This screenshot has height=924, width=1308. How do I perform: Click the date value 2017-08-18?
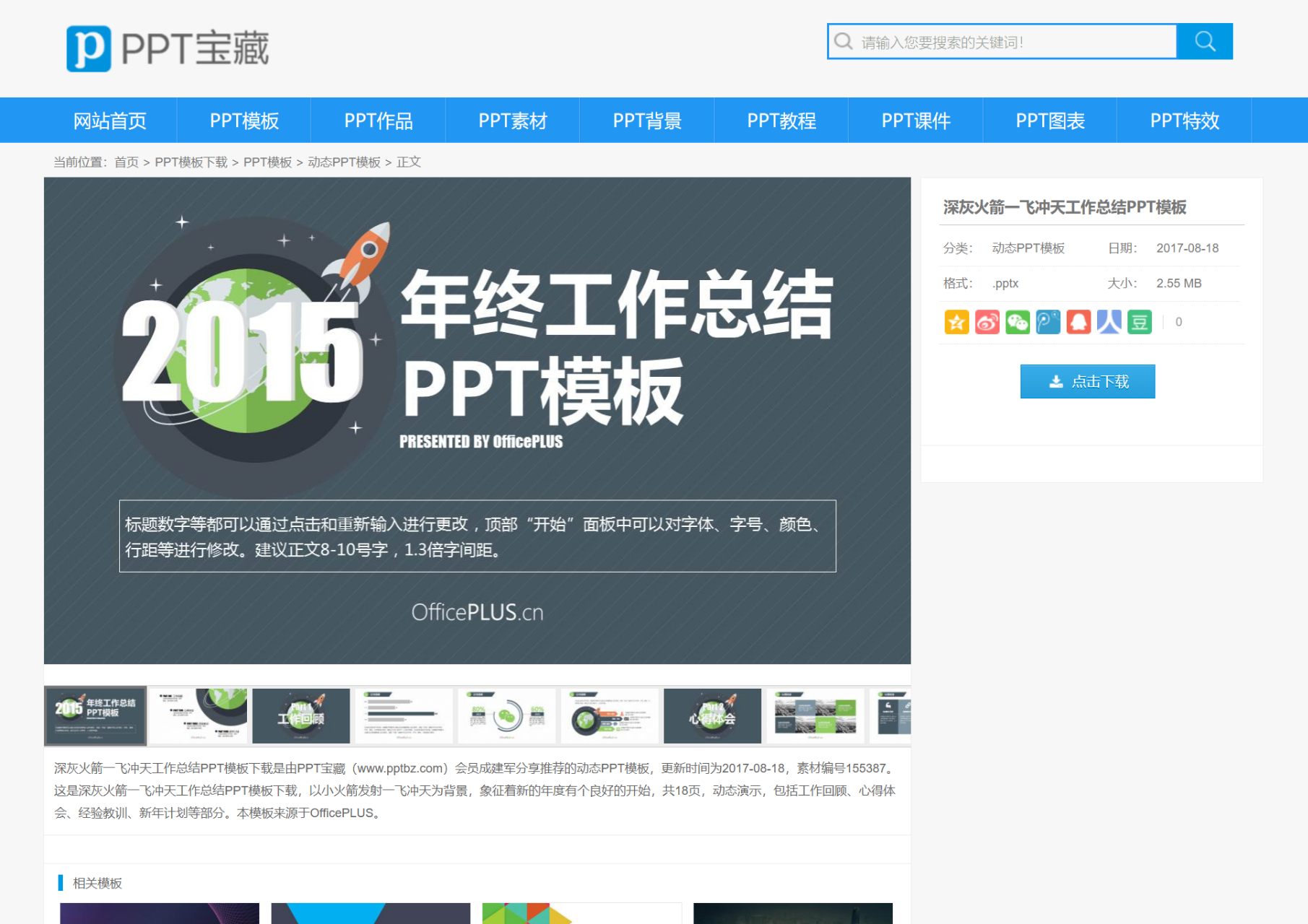coord(1187,248)
